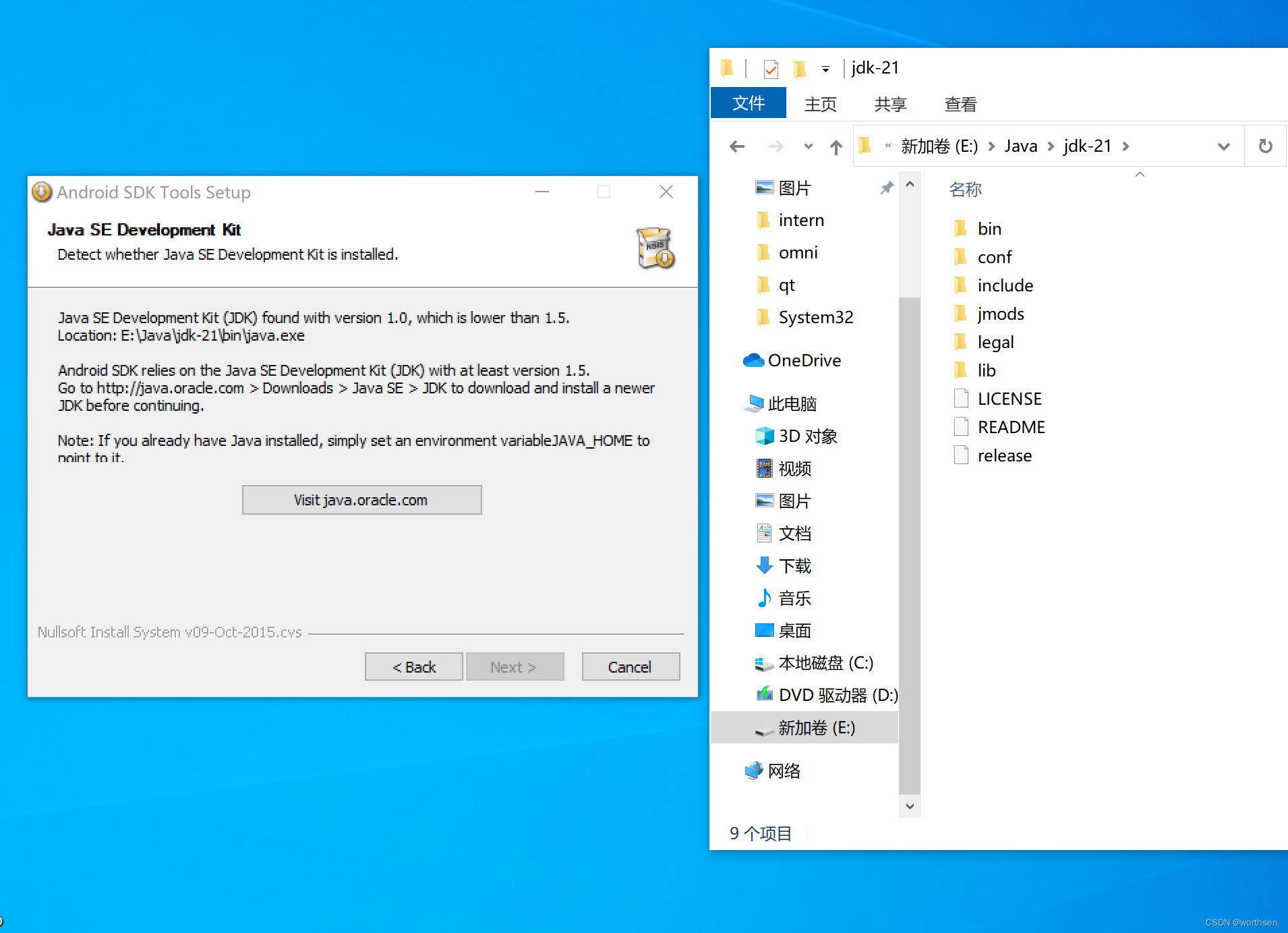Click the Visit java.oracle.com button
The image size is (1288, 933).
(x=361, y=500)
